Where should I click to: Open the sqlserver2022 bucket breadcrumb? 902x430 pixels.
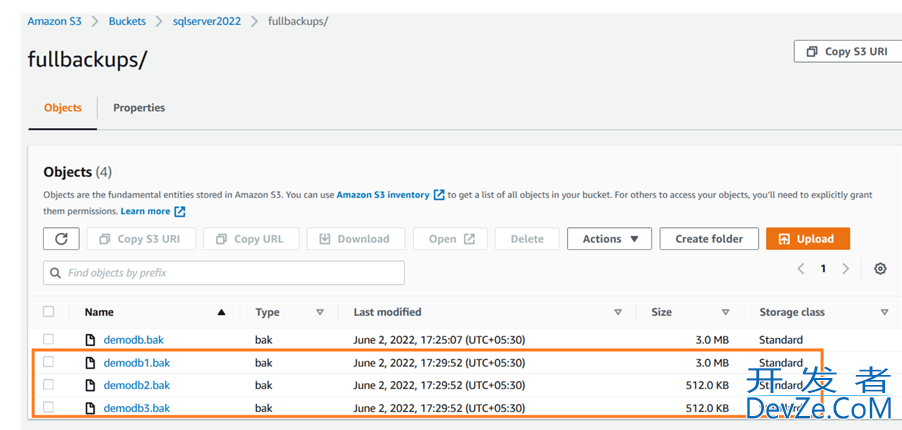[207, 21]
